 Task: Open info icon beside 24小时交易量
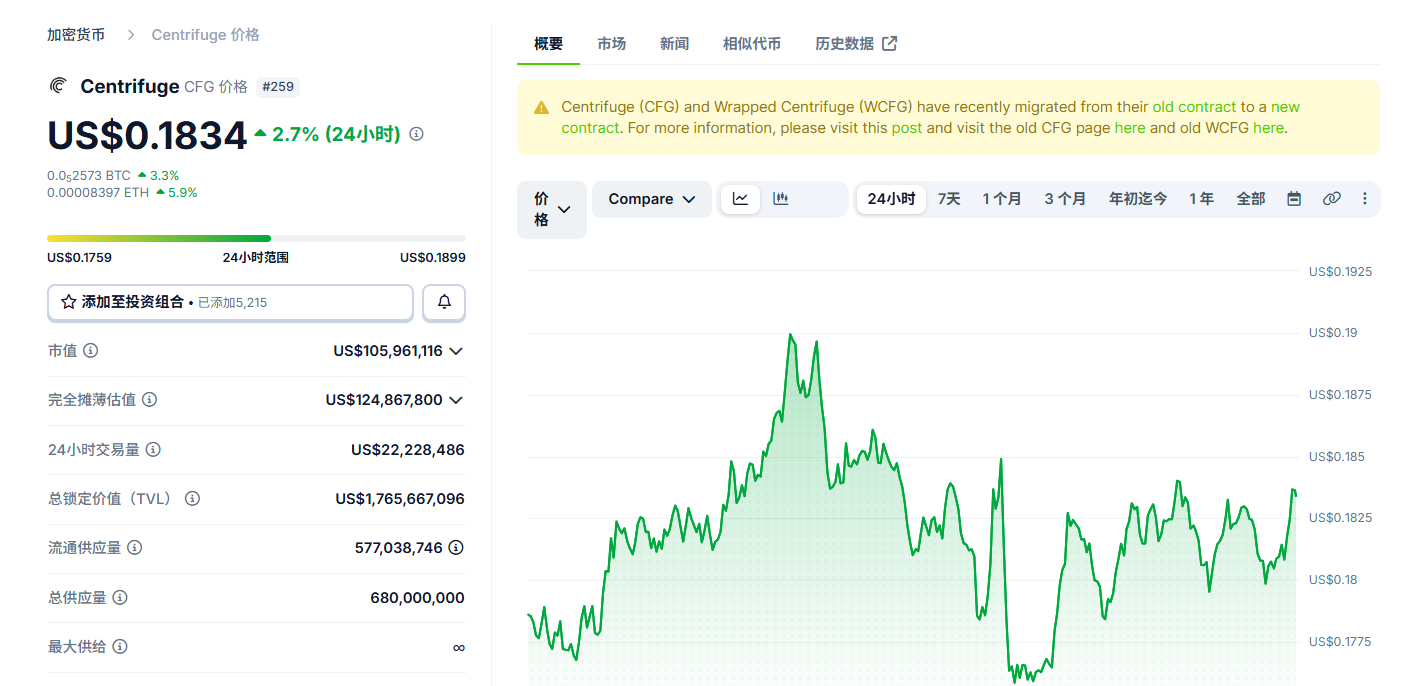[x=153, y=450]
